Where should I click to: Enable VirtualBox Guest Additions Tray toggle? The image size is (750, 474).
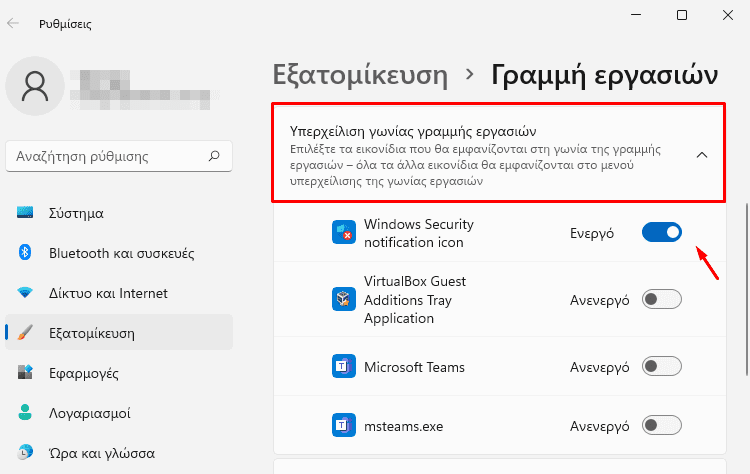(x=662, y=299)
